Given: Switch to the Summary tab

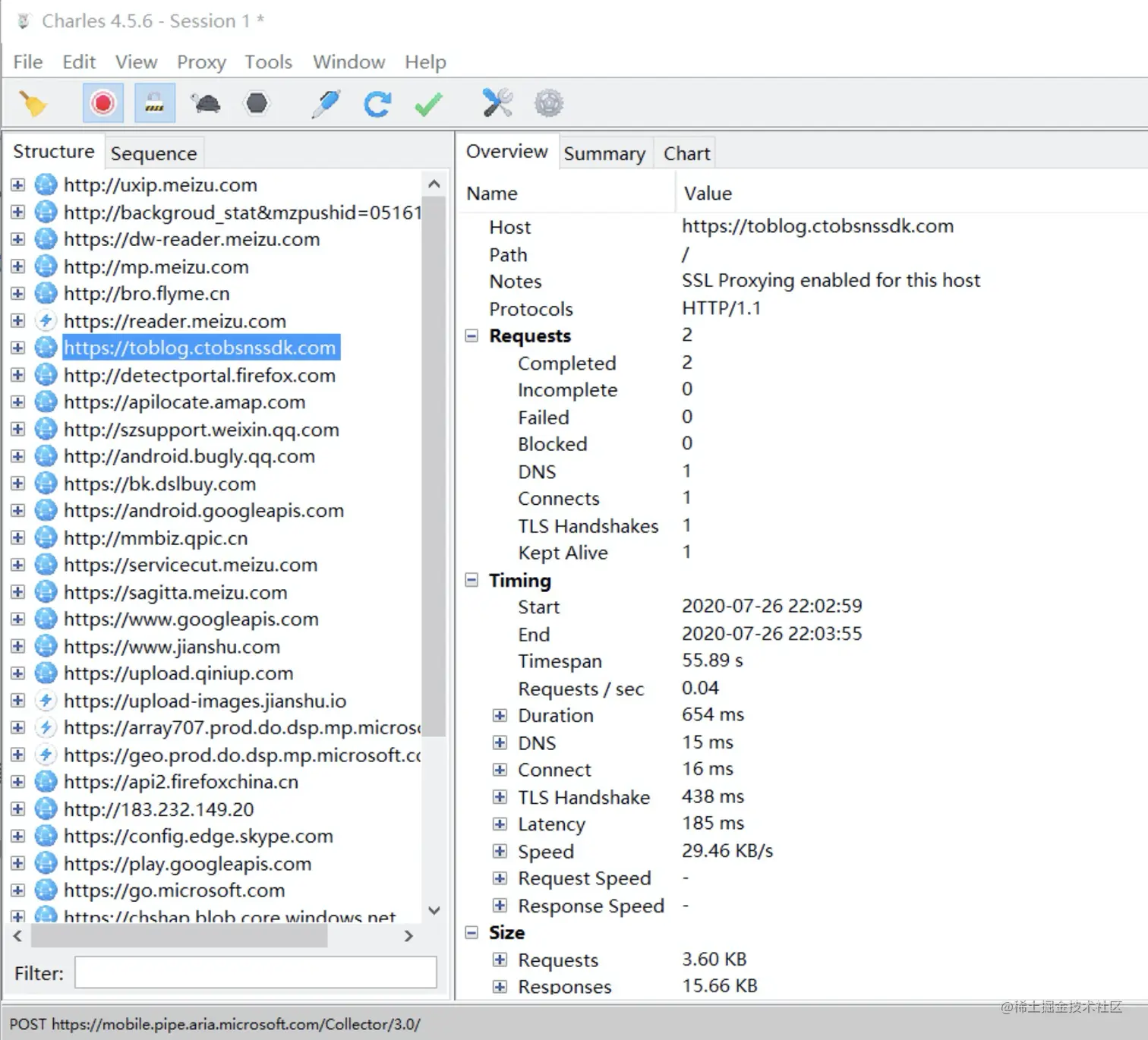Looking at the screenshot, I should point(604,153).
